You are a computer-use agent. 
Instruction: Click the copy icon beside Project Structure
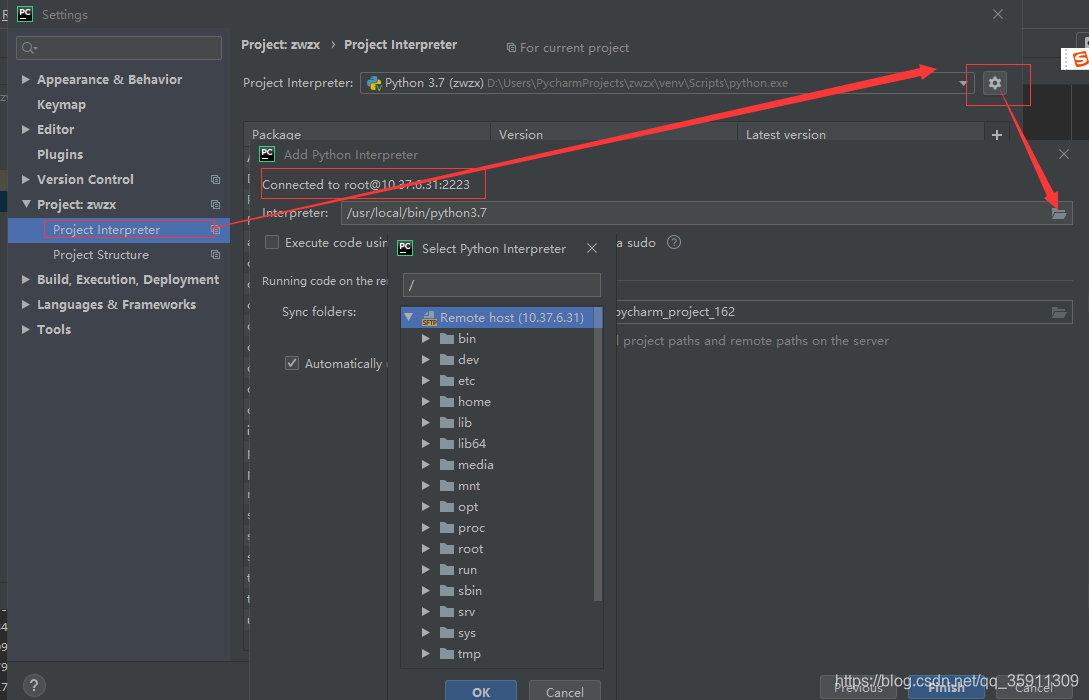tap(215, 255)
